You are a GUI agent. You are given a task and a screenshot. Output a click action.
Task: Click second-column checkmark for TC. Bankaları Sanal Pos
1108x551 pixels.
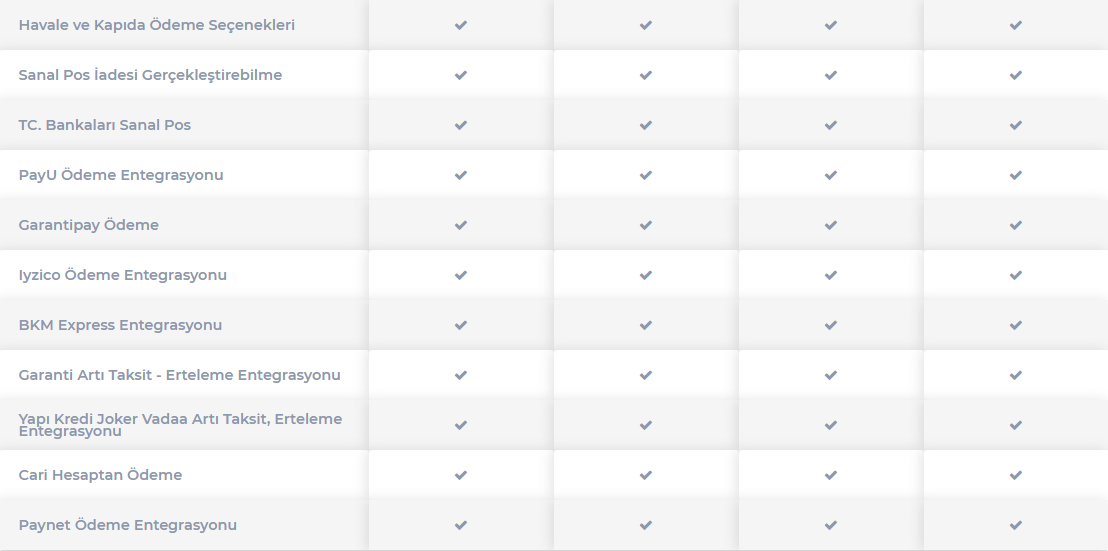click(x=646, y=125)
